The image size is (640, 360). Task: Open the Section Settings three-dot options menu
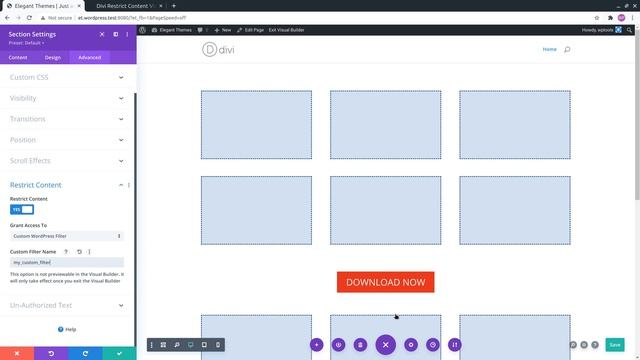coord(127,34)
